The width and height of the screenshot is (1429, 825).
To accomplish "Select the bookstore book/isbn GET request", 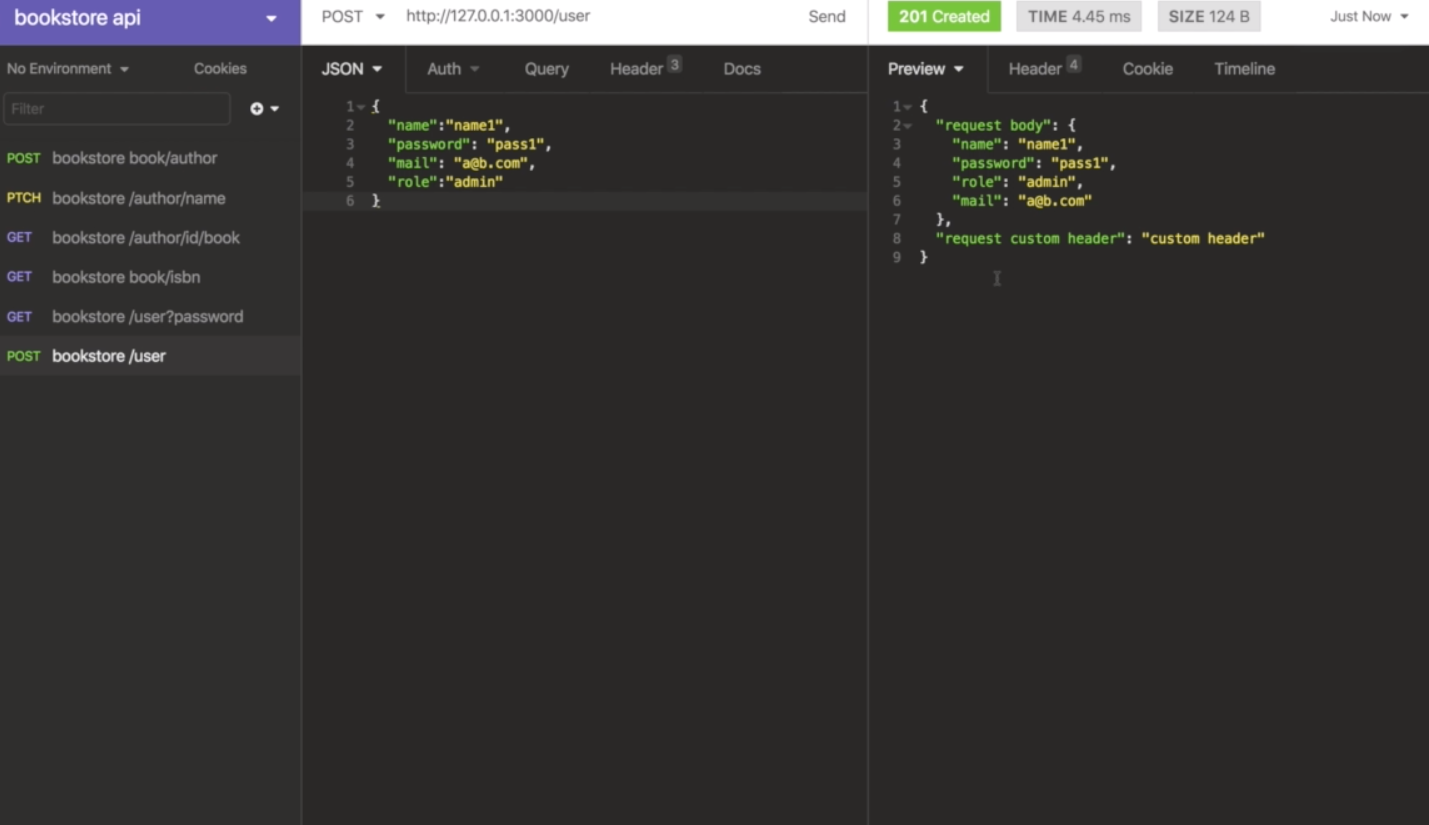I will 126,277.
